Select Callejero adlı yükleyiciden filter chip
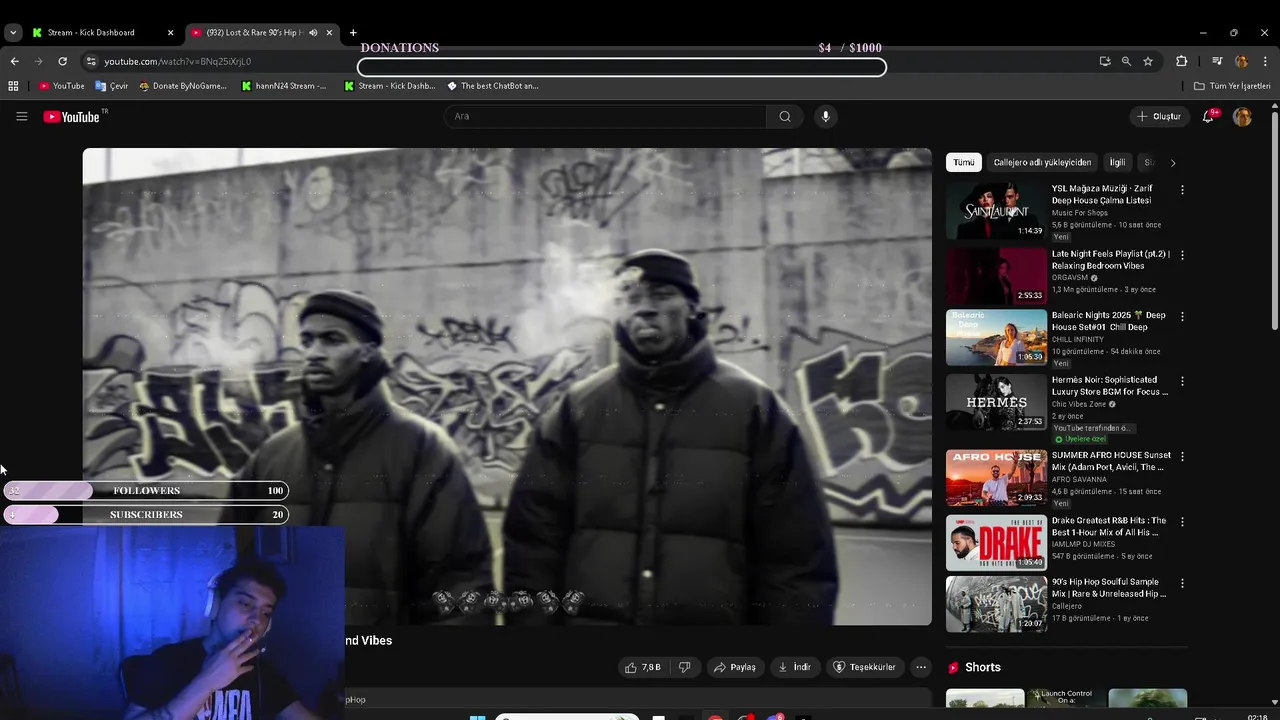The image size is (1280, 720). tap(1042, 163)
